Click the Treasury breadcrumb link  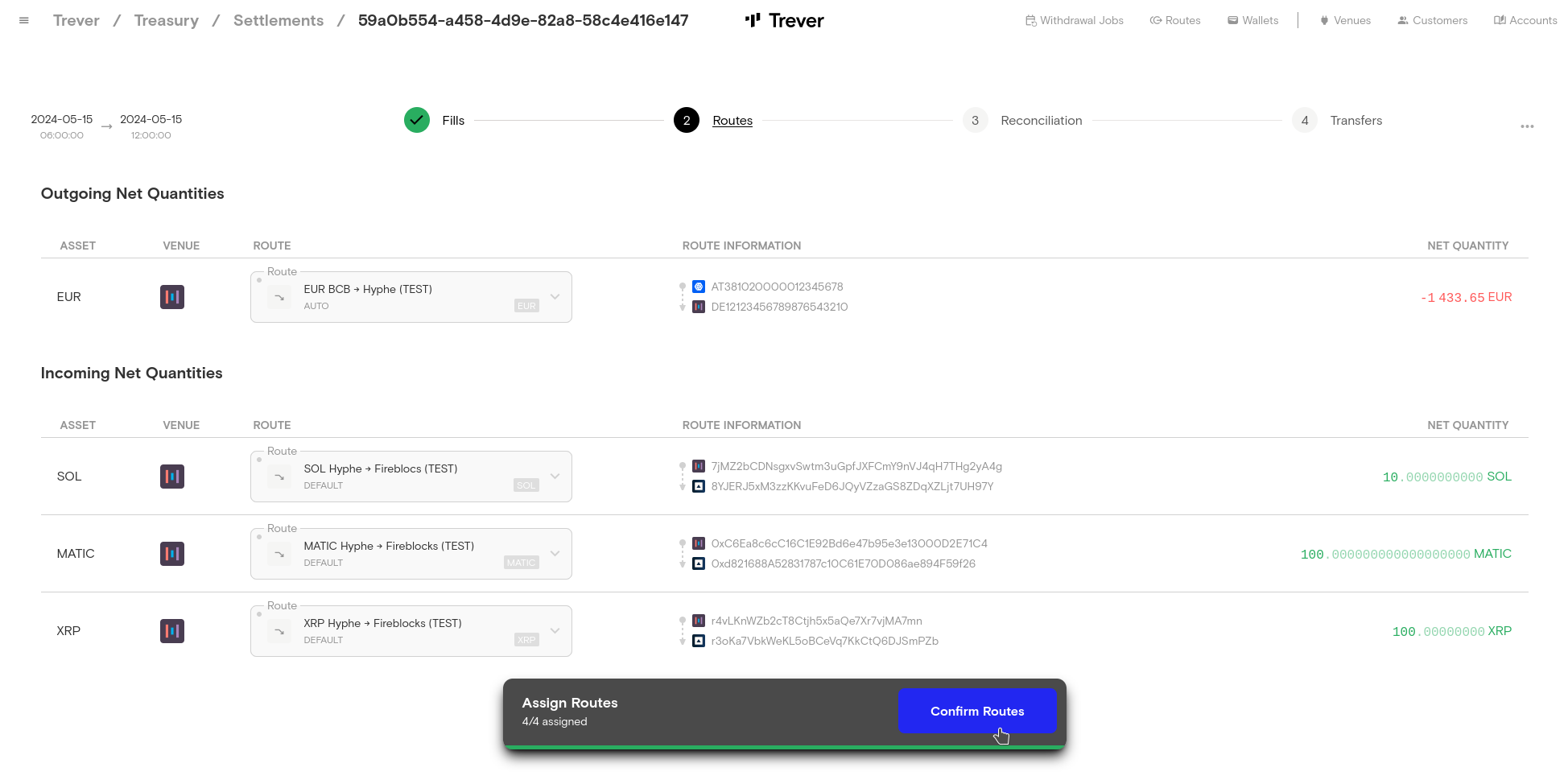167,21
